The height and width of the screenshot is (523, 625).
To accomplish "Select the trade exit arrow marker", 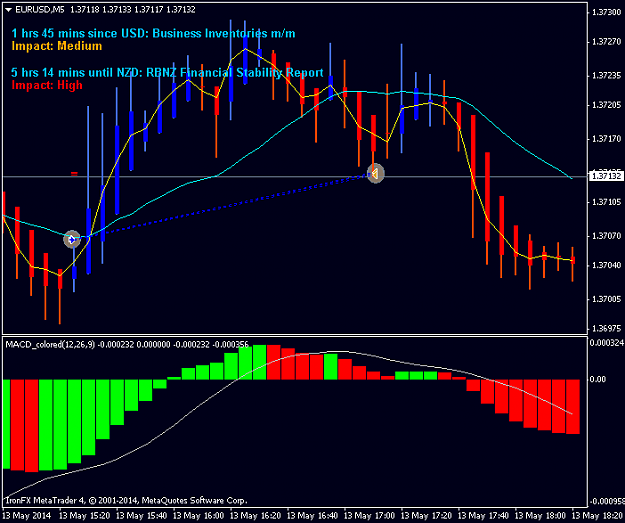I will (375, 173).
